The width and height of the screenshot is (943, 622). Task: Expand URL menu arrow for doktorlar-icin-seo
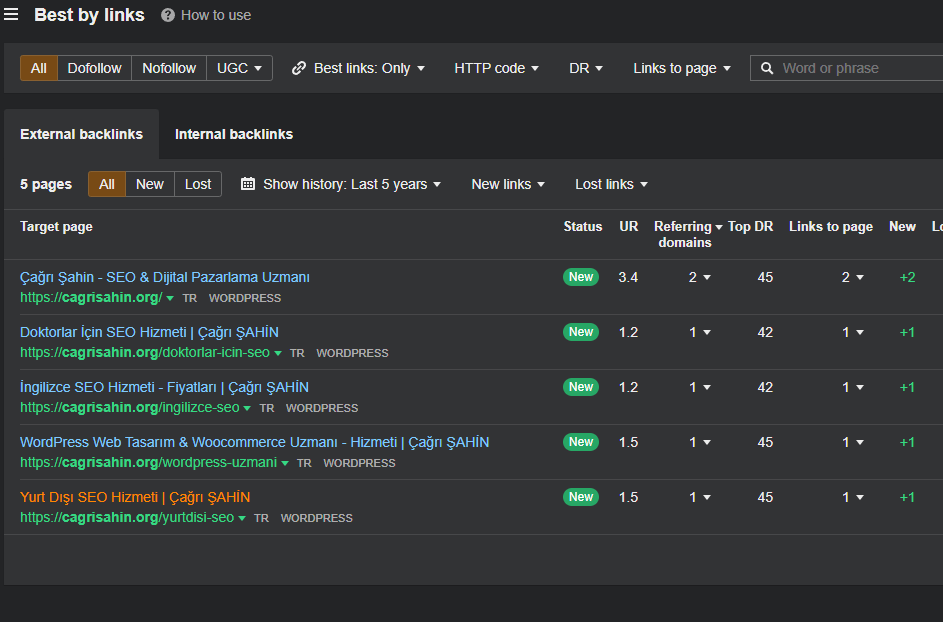(x=278, y=353)
